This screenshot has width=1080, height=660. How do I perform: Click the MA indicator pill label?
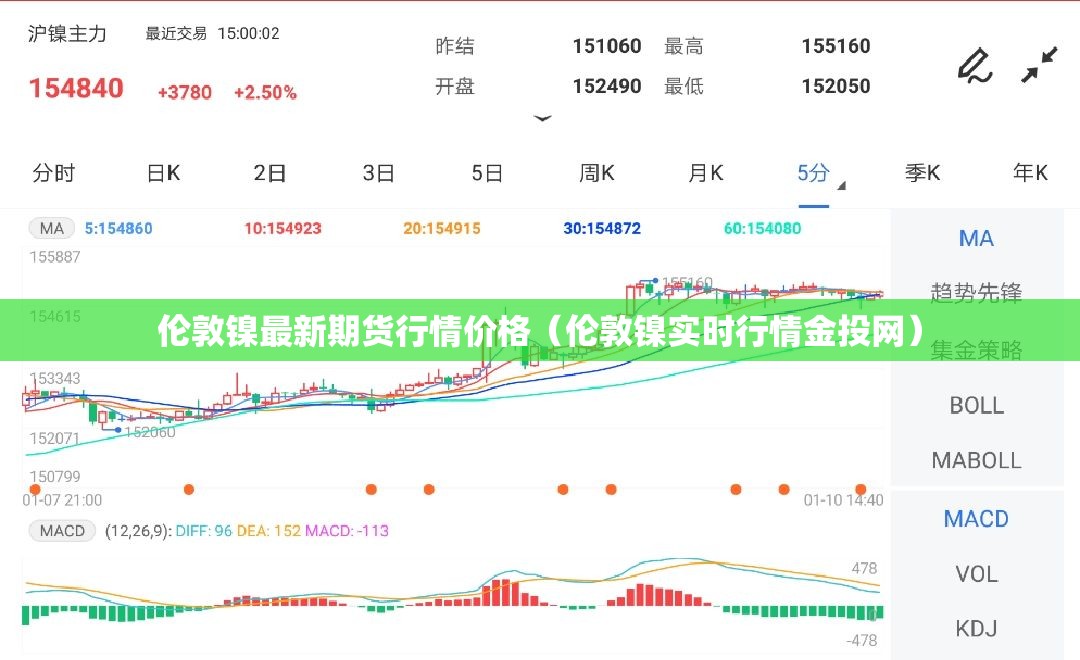51,228
